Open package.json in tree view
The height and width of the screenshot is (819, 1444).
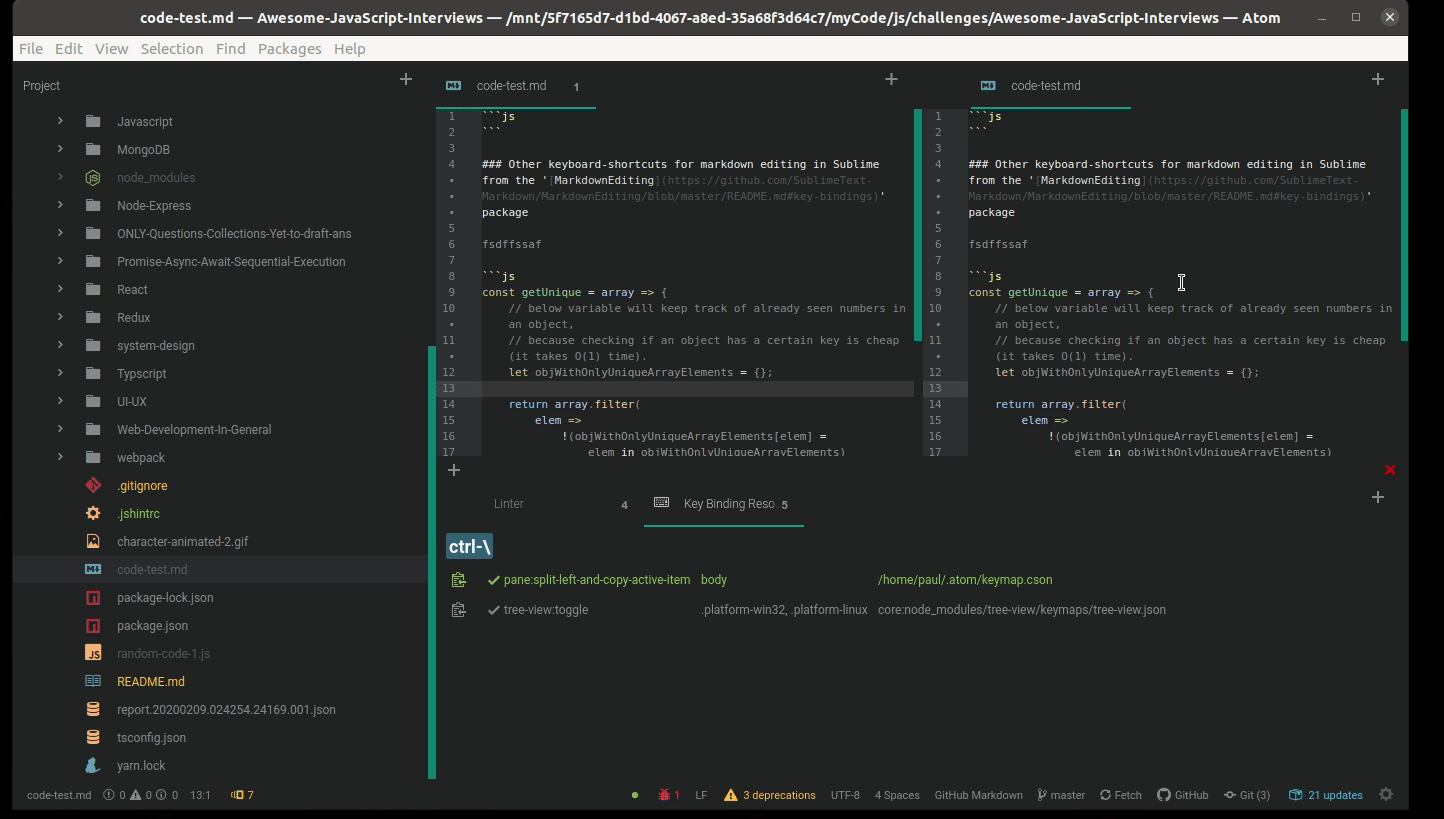[152, 625]
